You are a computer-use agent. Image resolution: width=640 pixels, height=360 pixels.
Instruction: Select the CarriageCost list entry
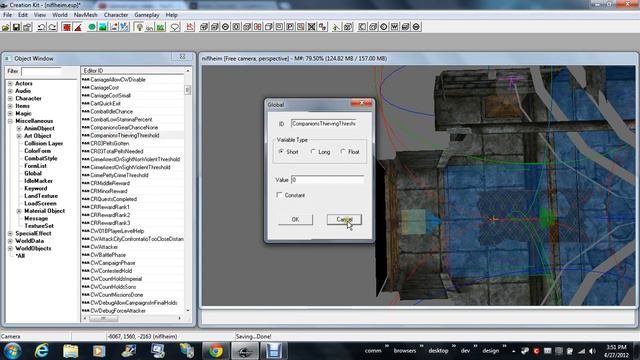coord(104,87)
